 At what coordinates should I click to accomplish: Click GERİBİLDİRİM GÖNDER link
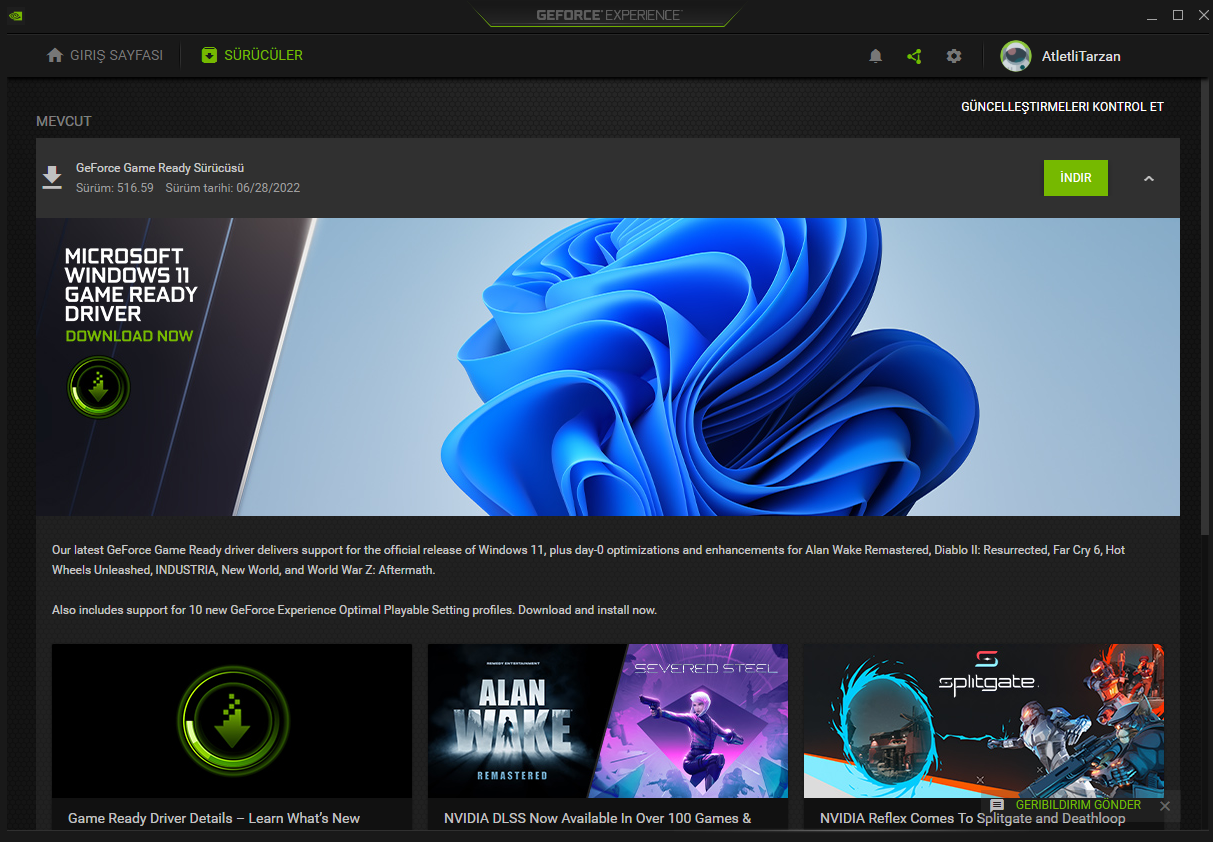1078,805
